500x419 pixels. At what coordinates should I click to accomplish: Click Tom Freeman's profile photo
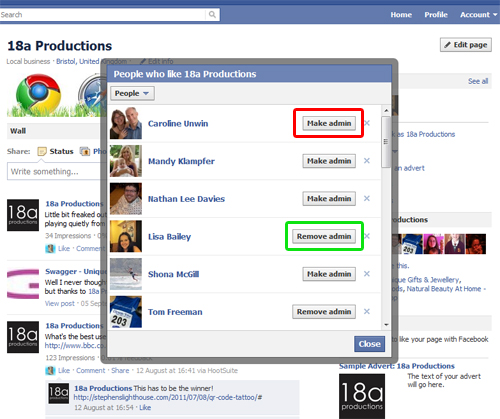(x=126, y=311)
